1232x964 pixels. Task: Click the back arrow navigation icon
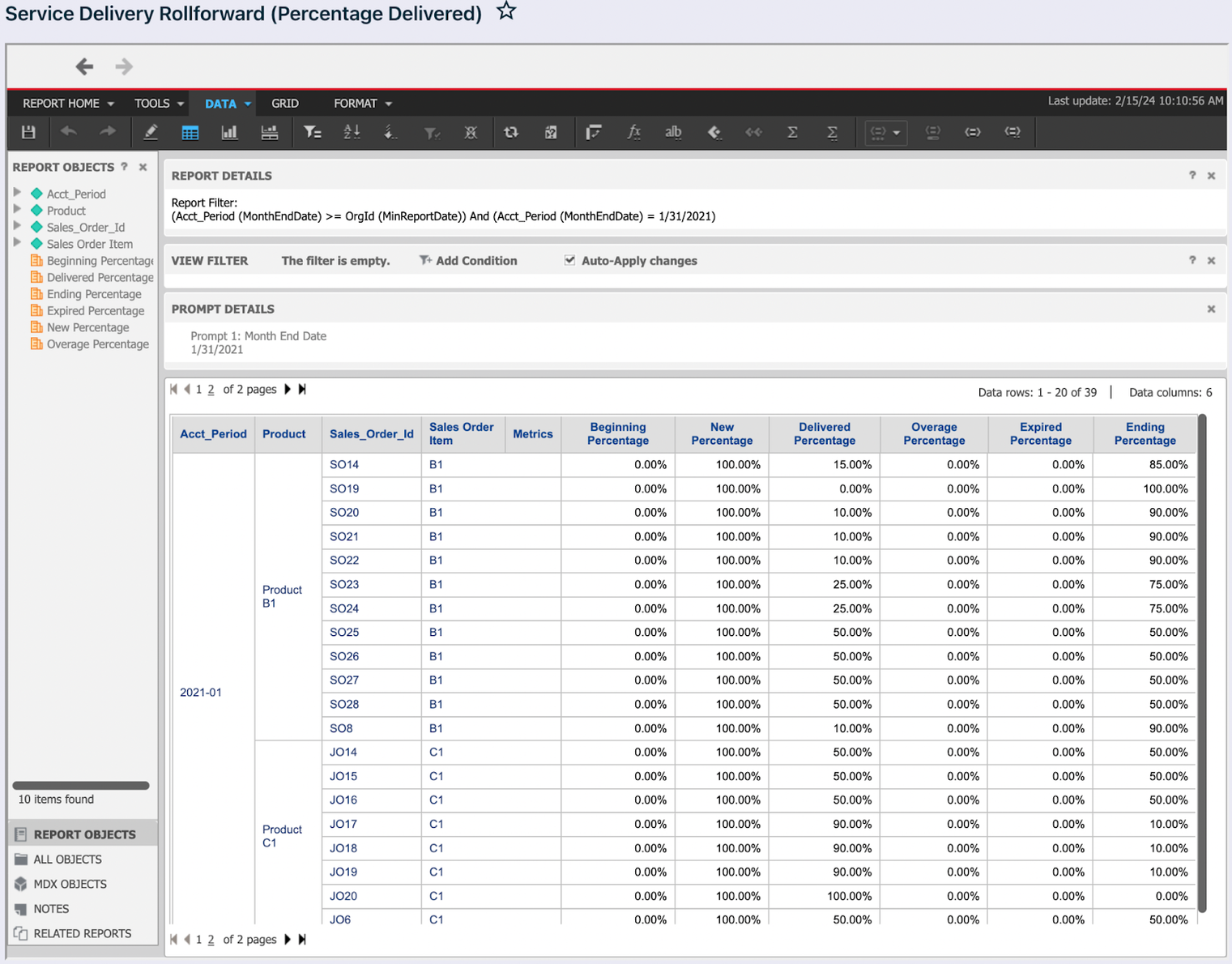click(x=84, y=66)
